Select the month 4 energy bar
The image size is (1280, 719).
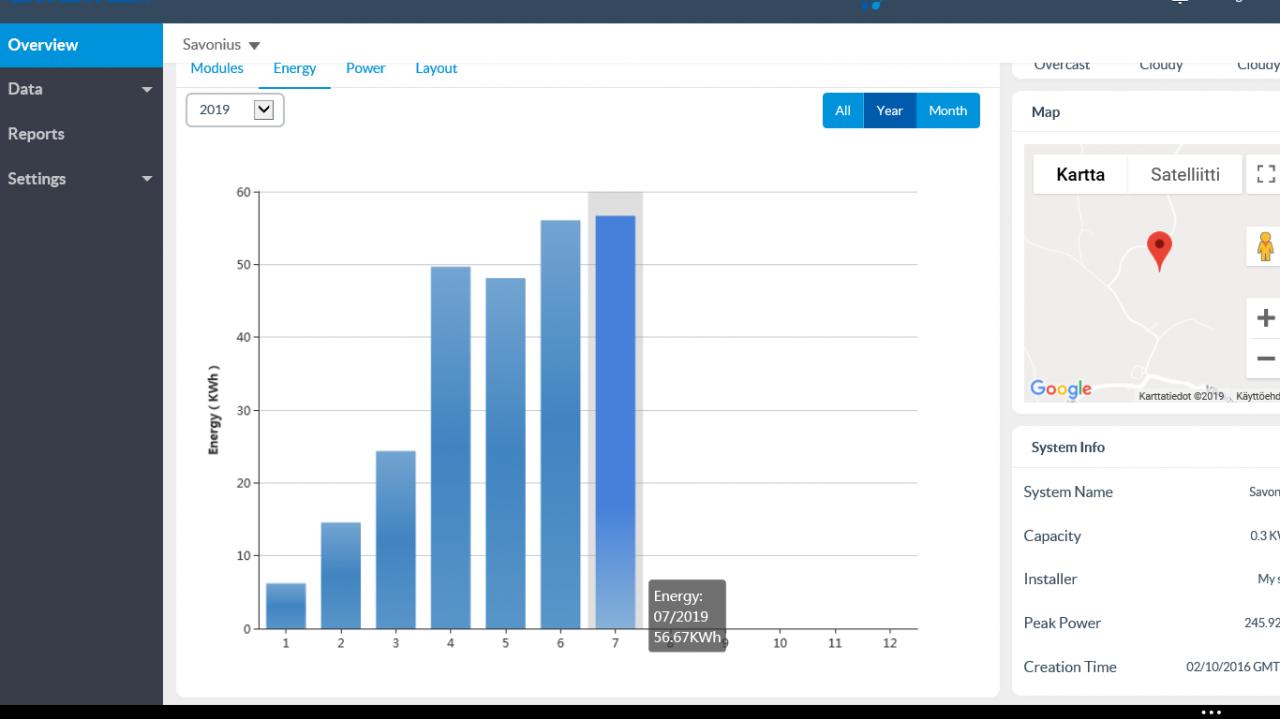tap(451, 448)
